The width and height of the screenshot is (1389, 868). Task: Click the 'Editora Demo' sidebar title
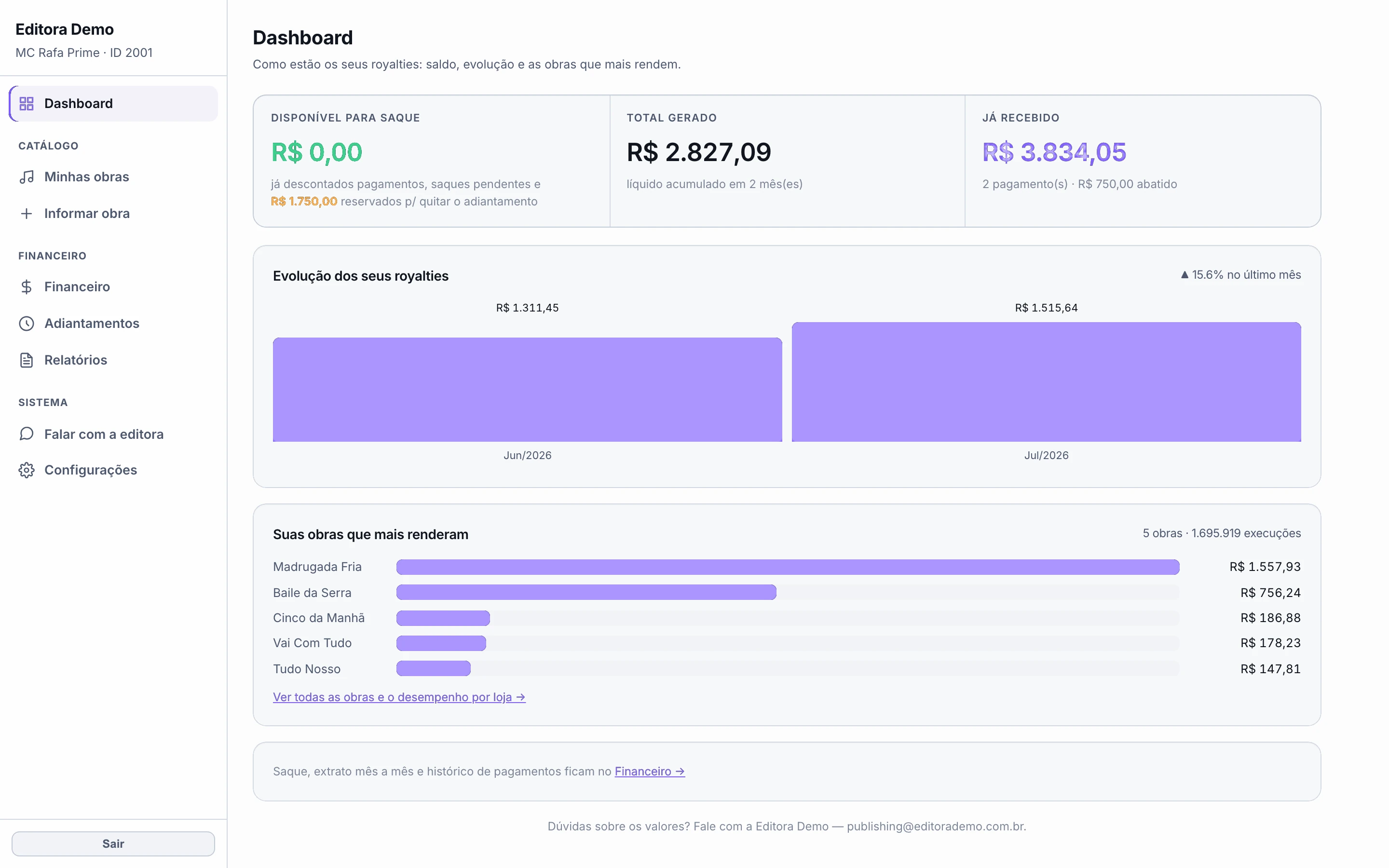click(x=64, y=29)
